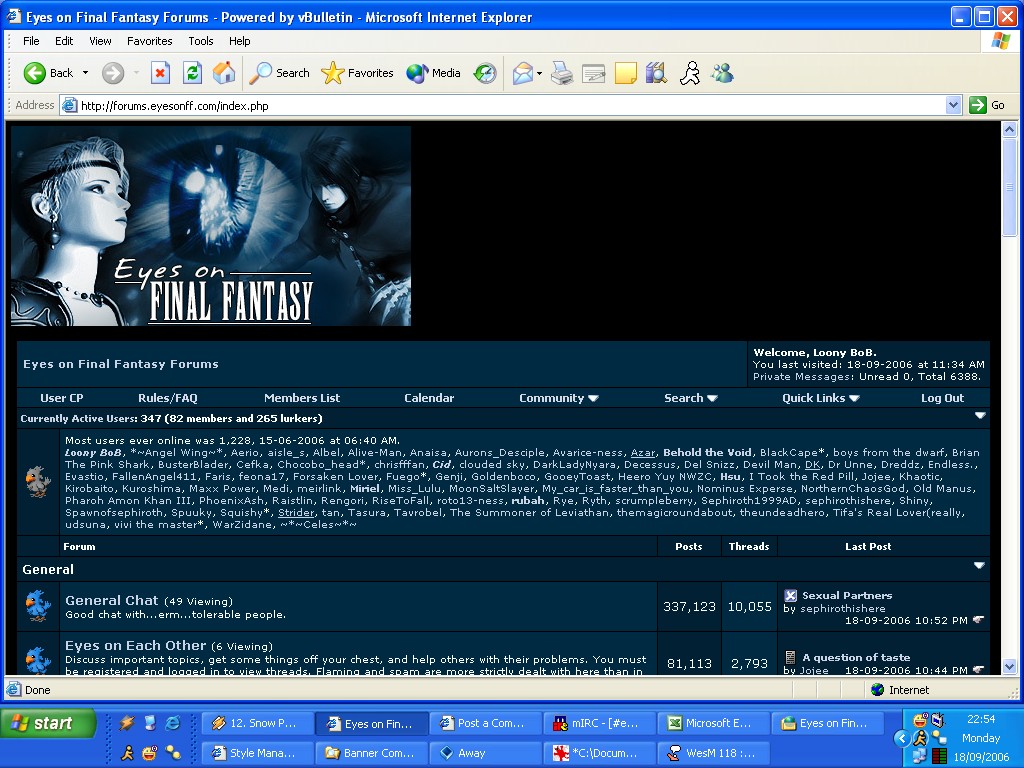Click the Forward arrow button
This screenshot has height=768, width=1024.
[112, 73]
